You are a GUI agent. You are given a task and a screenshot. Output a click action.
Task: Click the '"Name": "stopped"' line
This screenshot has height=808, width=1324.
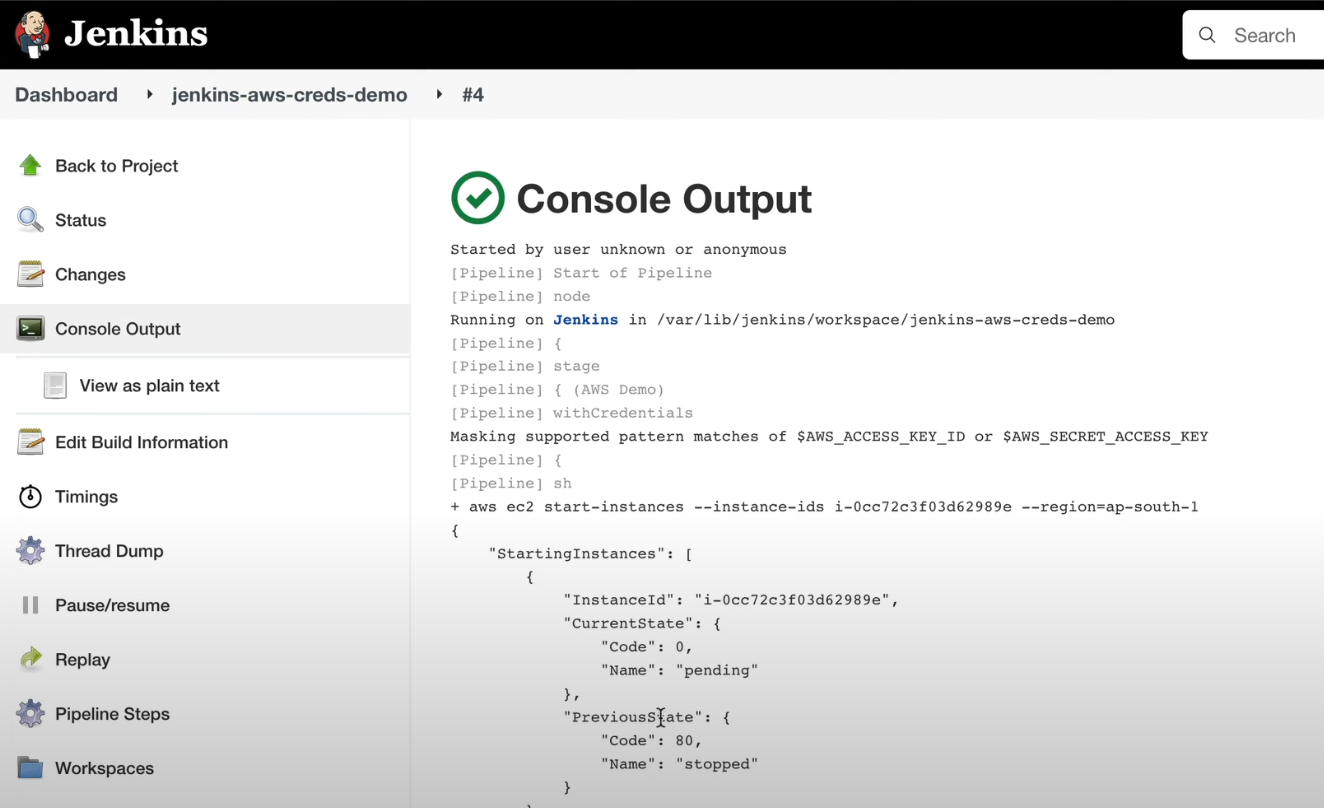(x=680, y=764)
